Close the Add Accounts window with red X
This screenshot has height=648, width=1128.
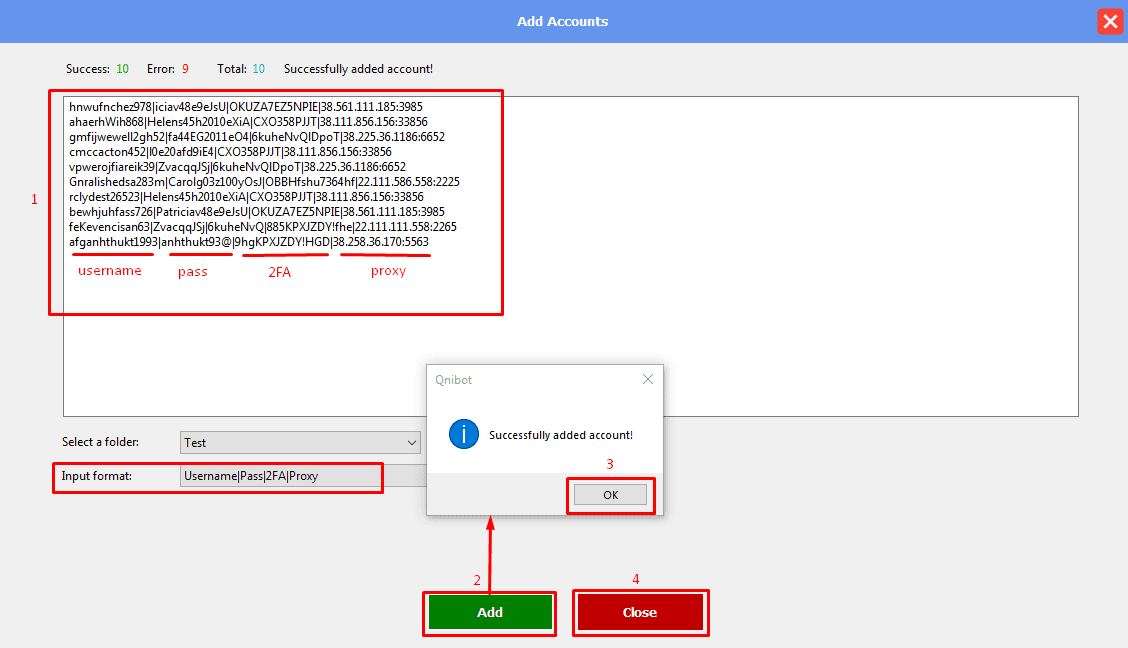[1108, 21]
